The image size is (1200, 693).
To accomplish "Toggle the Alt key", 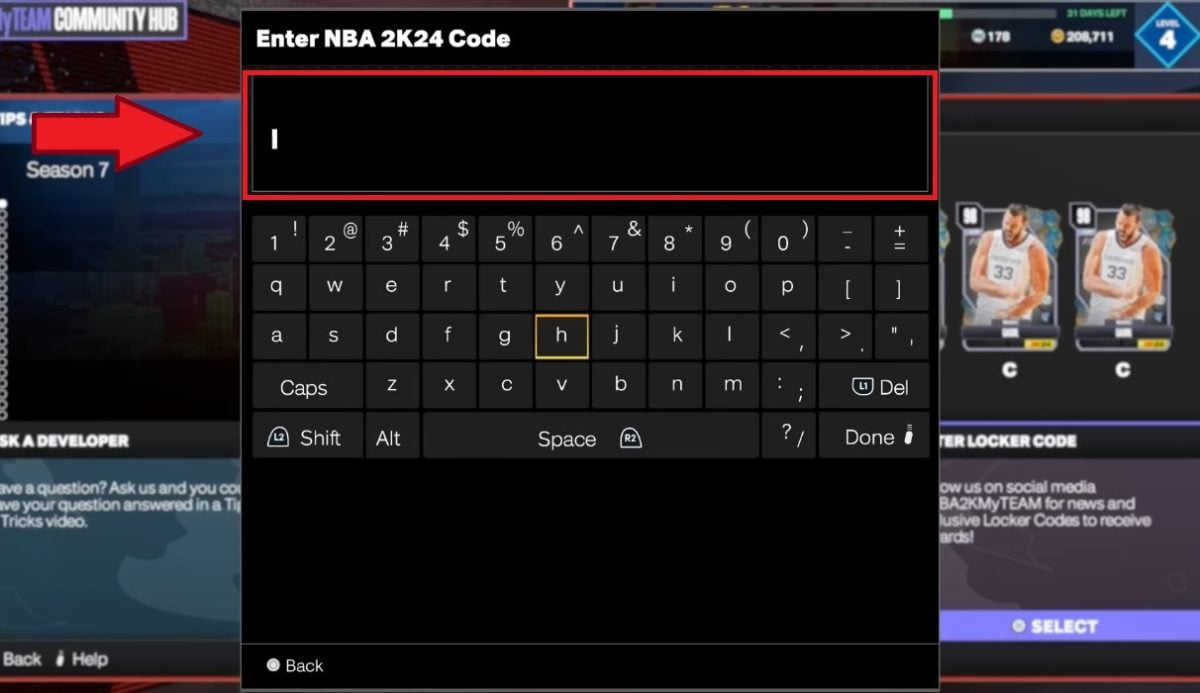I will click(392, 436).
